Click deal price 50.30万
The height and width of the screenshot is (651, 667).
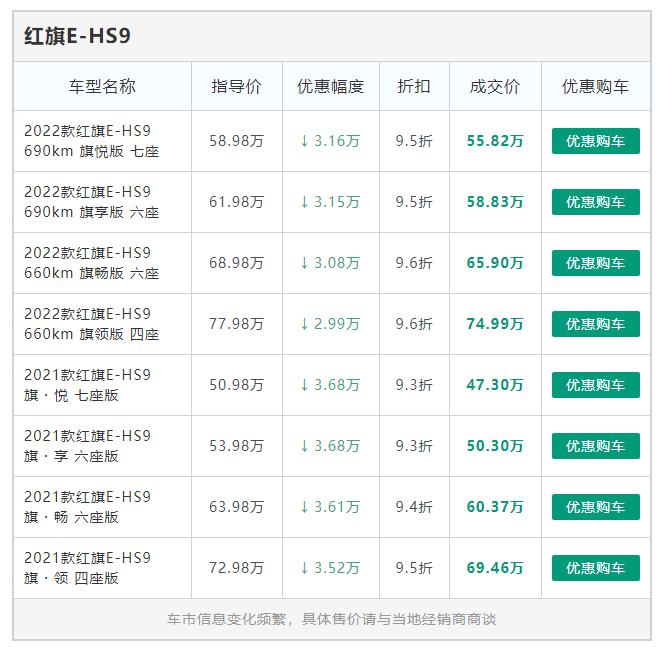click(x=495, y=446)
